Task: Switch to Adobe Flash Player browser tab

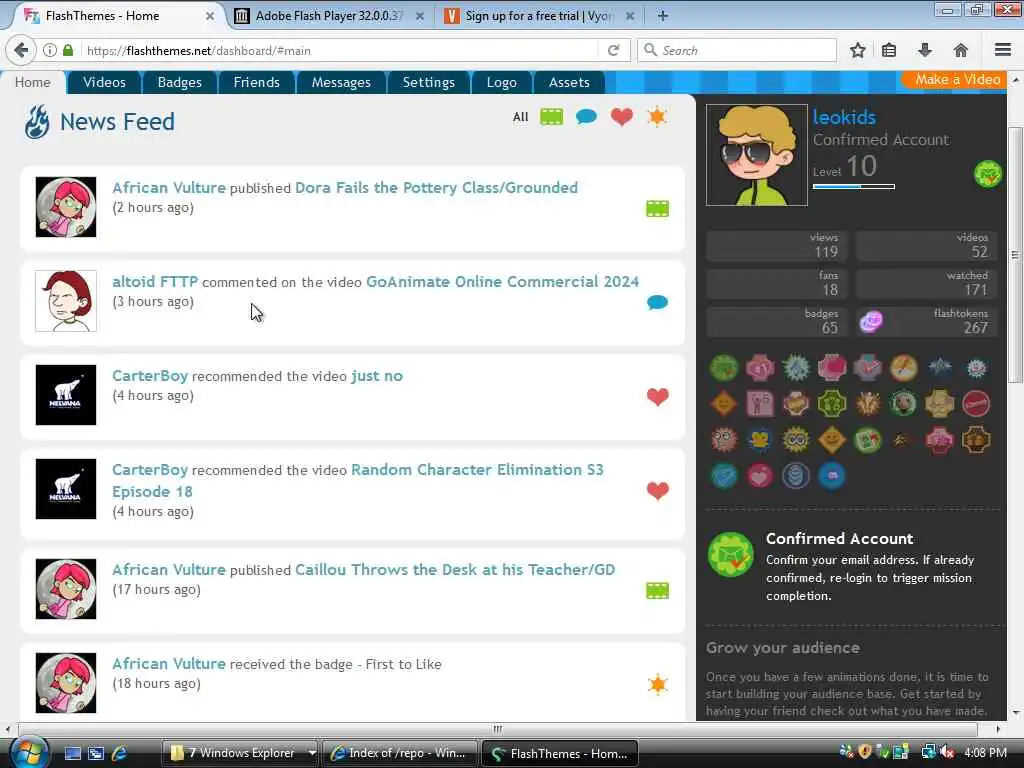Action: (x=328, y=16)
